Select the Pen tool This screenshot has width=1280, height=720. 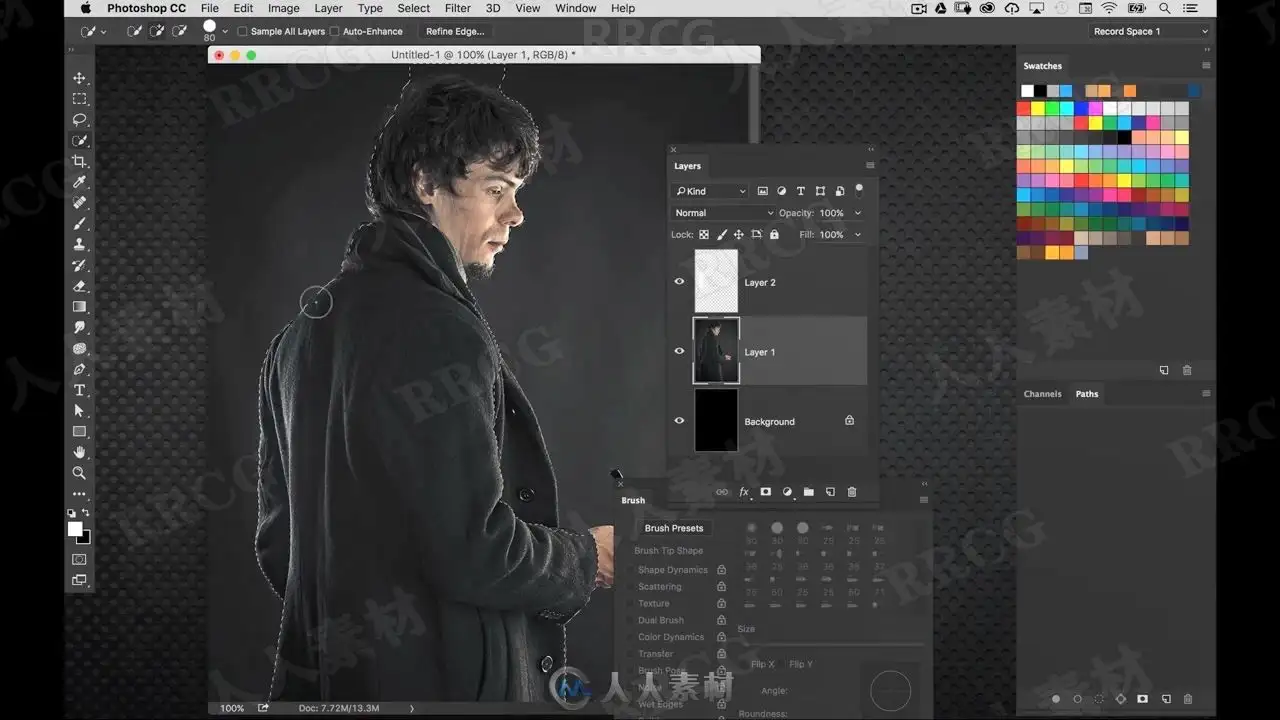point(80,370)
